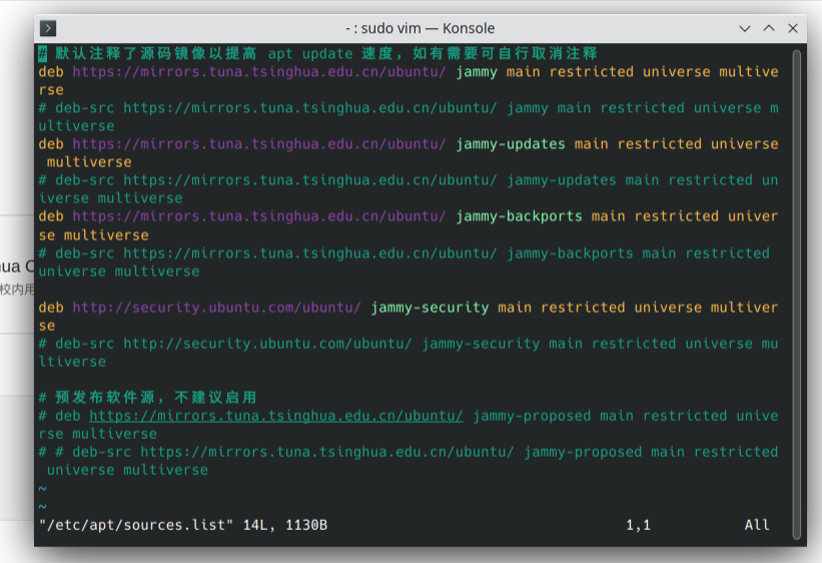Screen dimensions: 822x563
Task: Click the Chinese comment about pre-release sources
Action: pyautogui.click(x=148, y=397)
